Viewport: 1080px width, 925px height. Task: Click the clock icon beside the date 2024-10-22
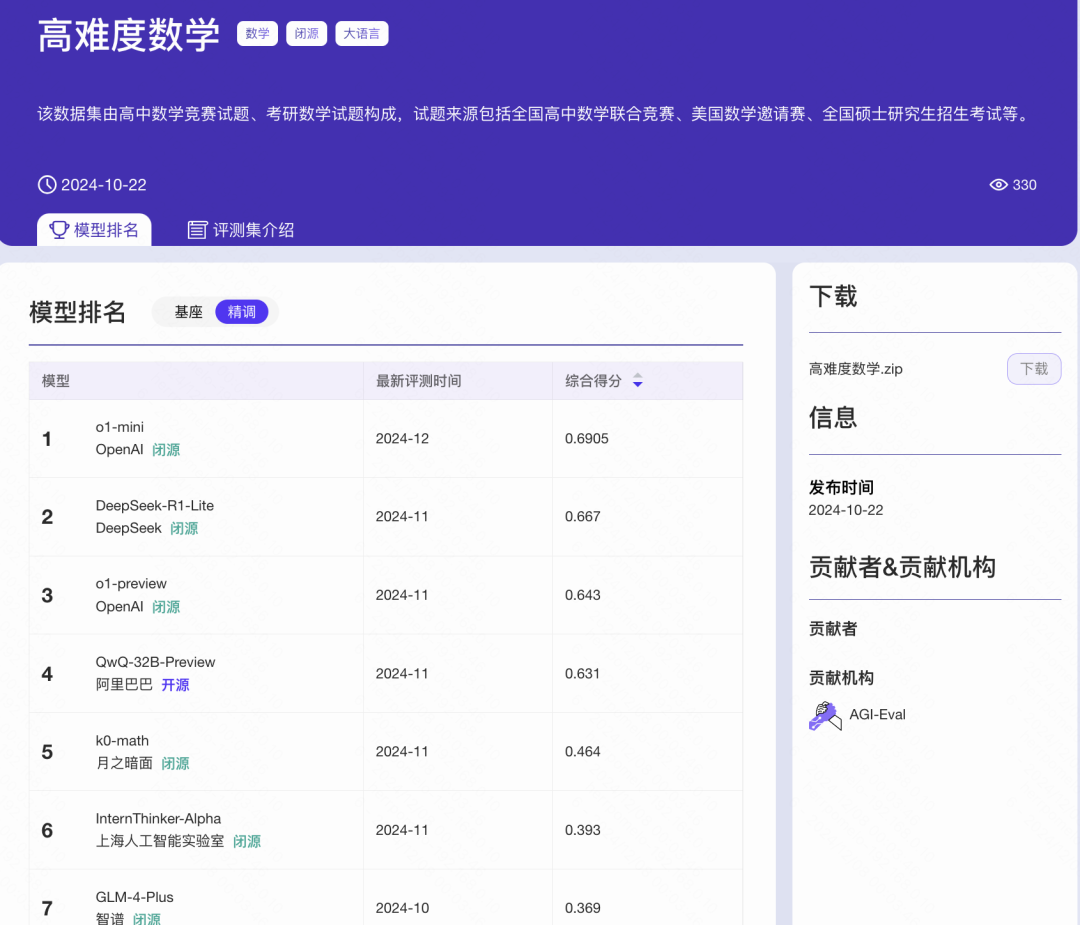point(46,184)
